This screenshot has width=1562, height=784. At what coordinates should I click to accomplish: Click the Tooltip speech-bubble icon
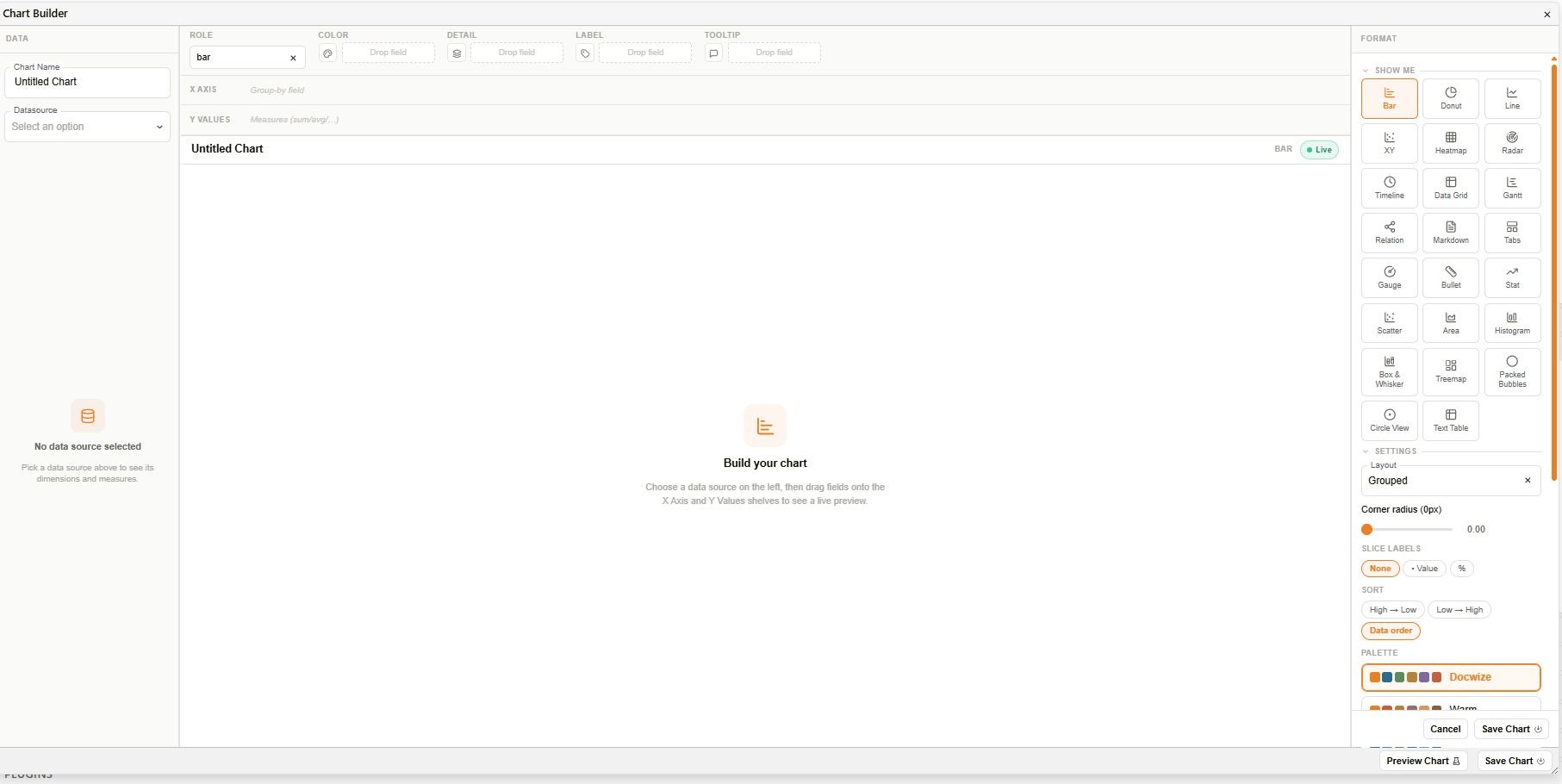click(x=713, y=53)
